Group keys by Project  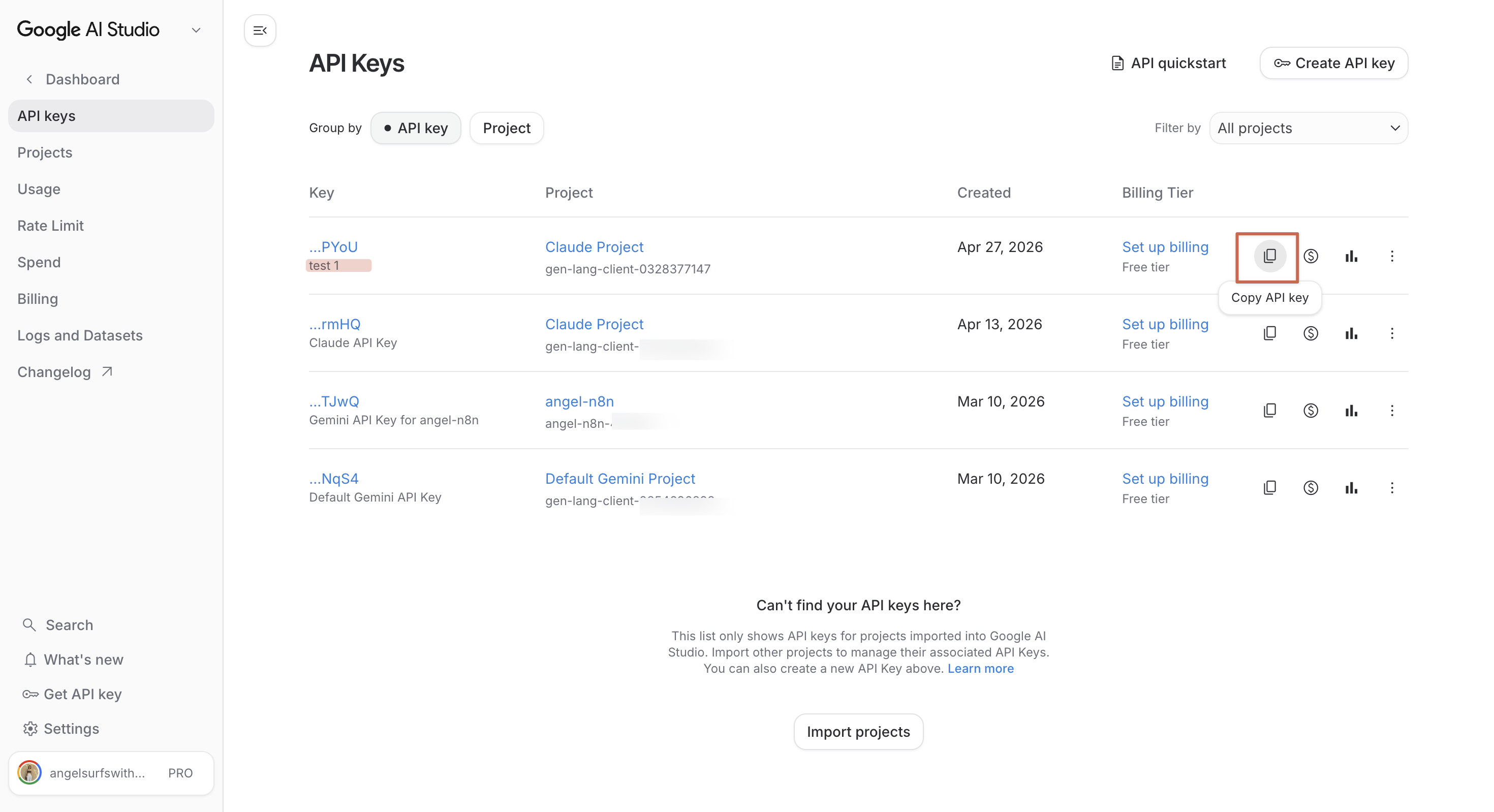[x=506, y=128]
